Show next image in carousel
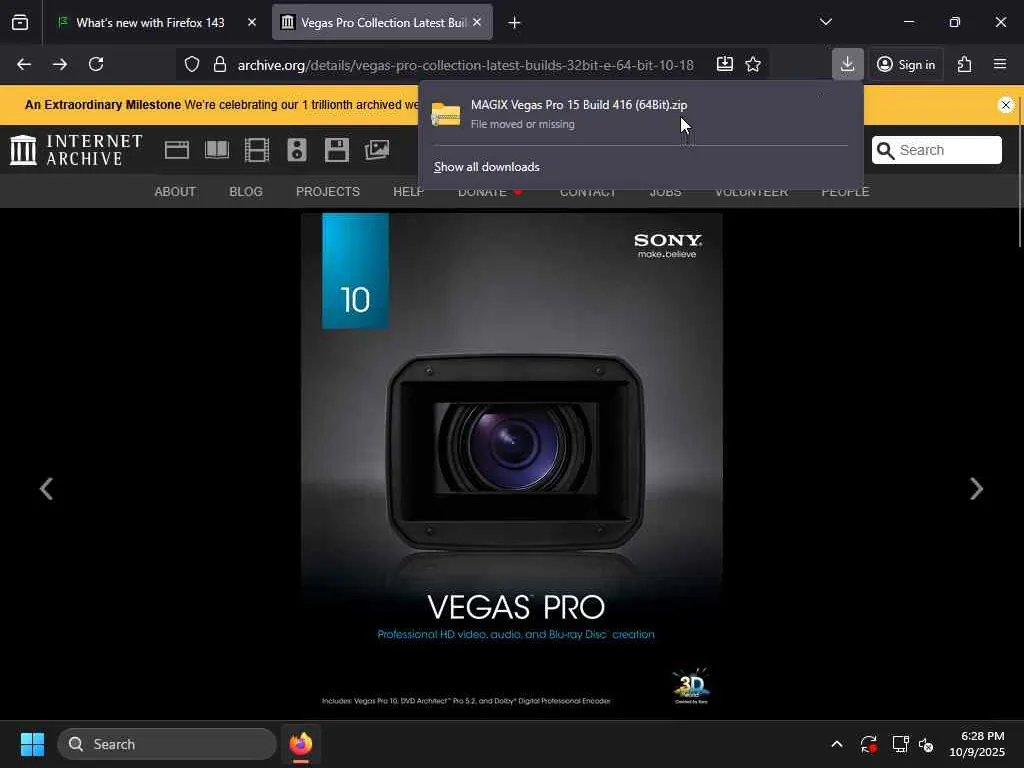The image size is (1024, 768). click(x=976, y=488)
